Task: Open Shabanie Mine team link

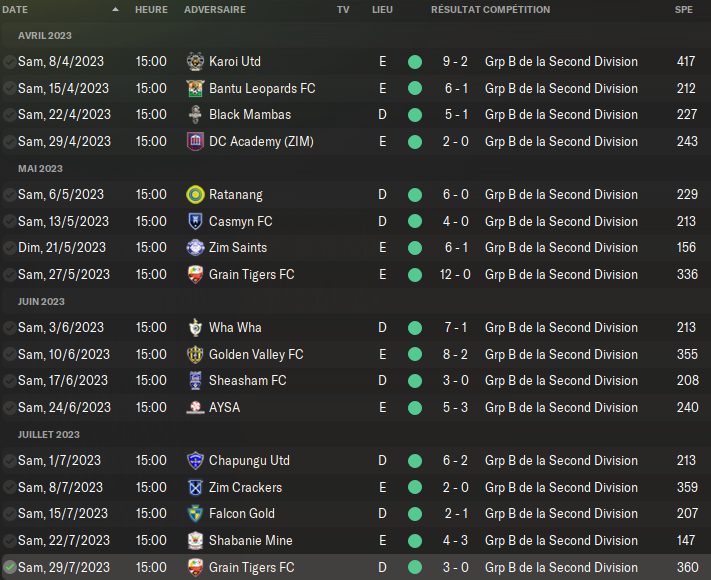Action: (x=250, y=541)
